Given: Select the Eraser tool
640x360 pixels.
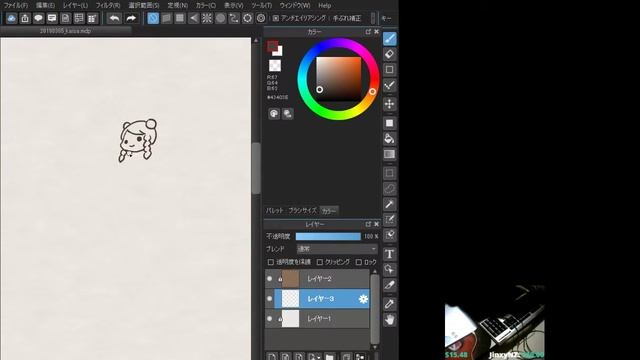Looking at the screenshot, I should coord(390,54).
